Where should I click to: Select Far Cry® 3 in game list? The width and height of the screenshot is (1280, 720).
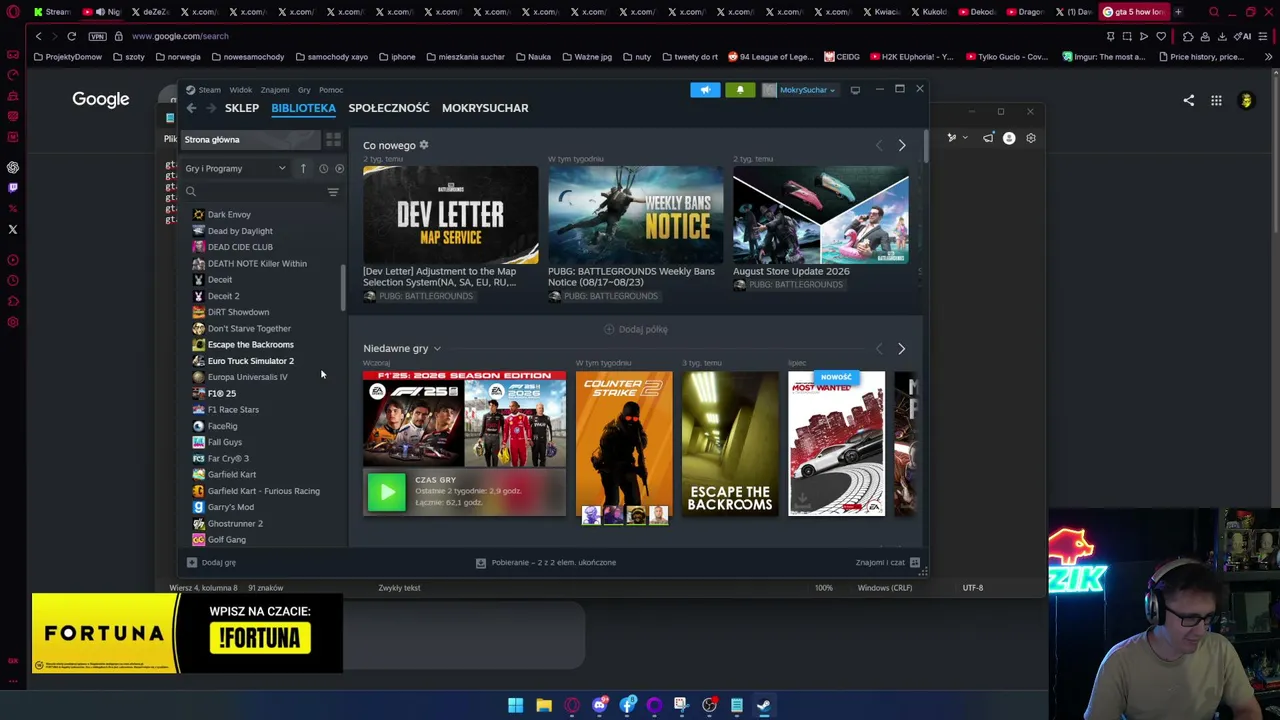tap(228, 458)
